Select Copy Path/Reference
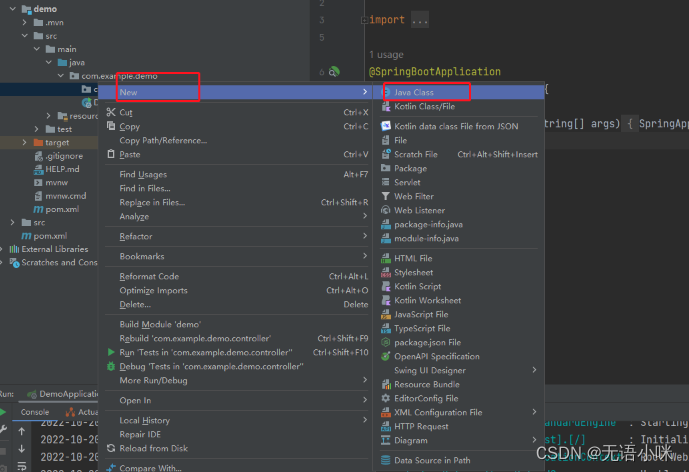 coord(236,140)
